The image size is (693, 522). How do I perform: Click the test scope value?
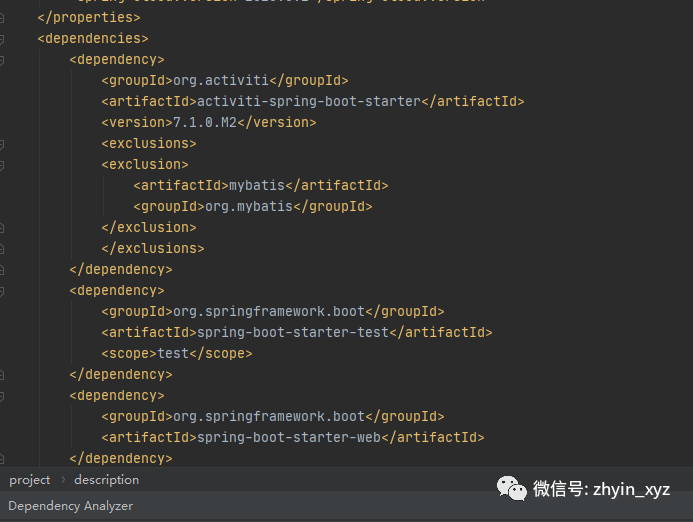click(172, 354)
